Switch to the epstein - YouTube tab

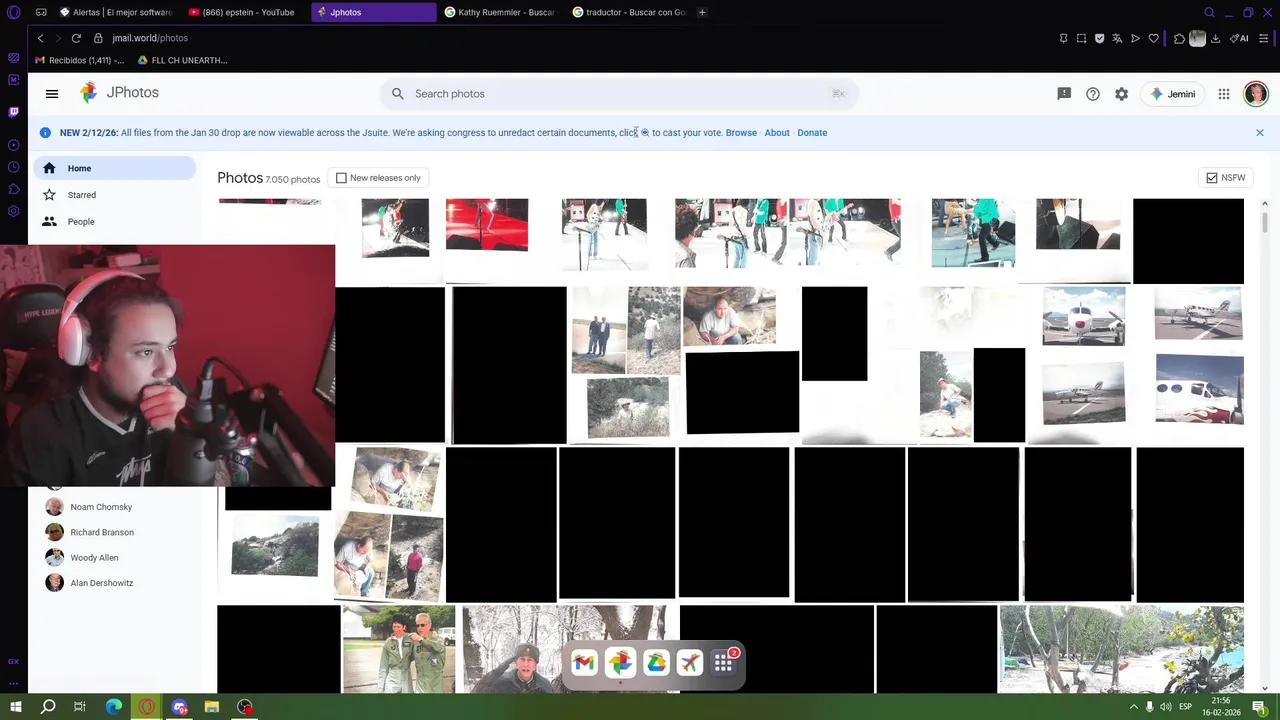241,12
